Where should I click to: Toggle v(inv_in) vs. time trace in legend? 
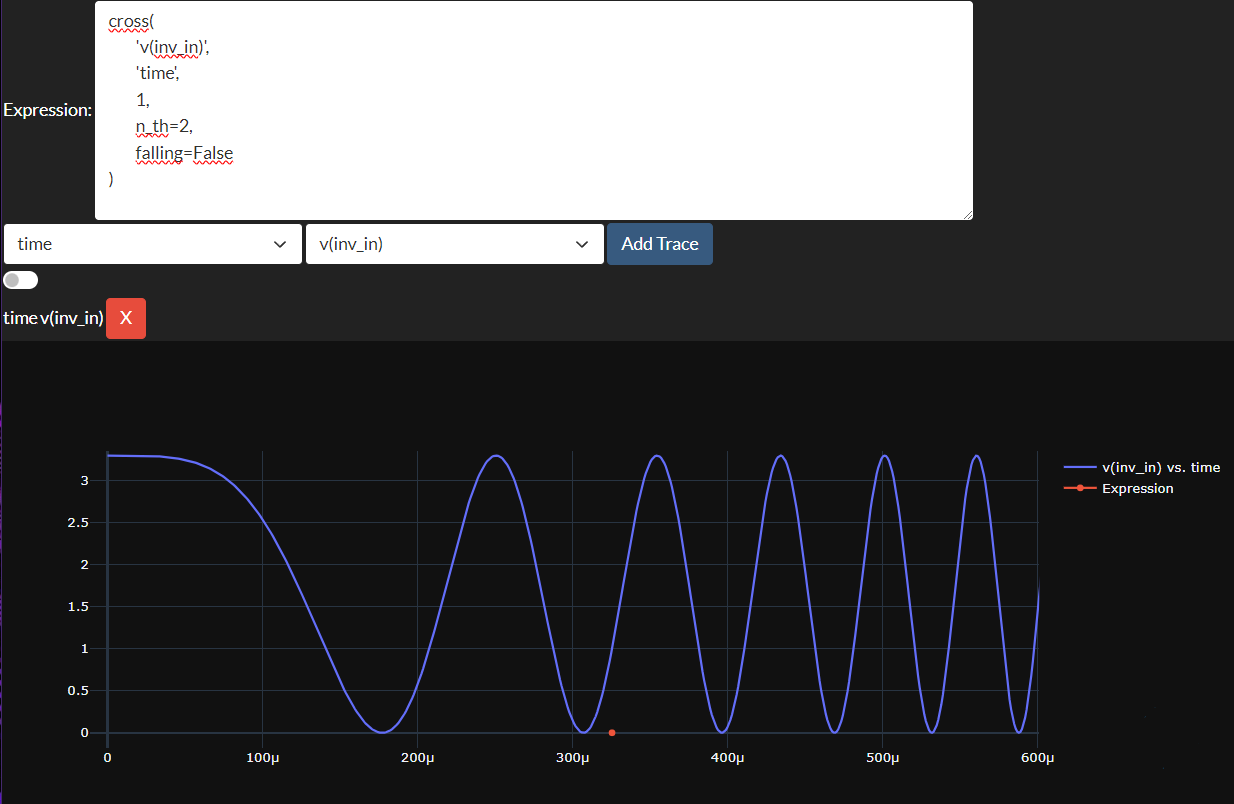click(x=1160, y=467)
